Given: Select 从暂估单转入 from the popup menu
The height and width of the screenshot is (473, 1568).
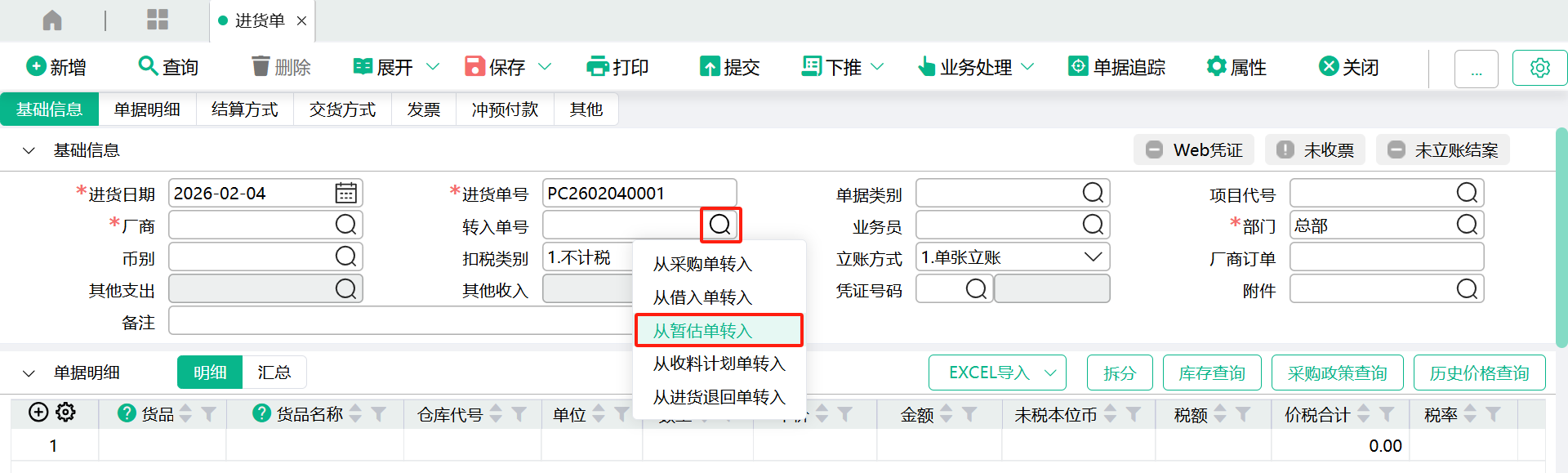Looking at the screenshot, I should [702, 331].
